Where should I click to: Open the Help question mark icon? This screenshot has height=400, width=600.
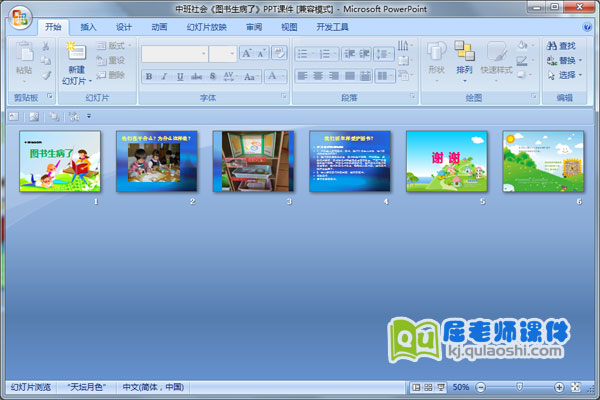[587, 27]
